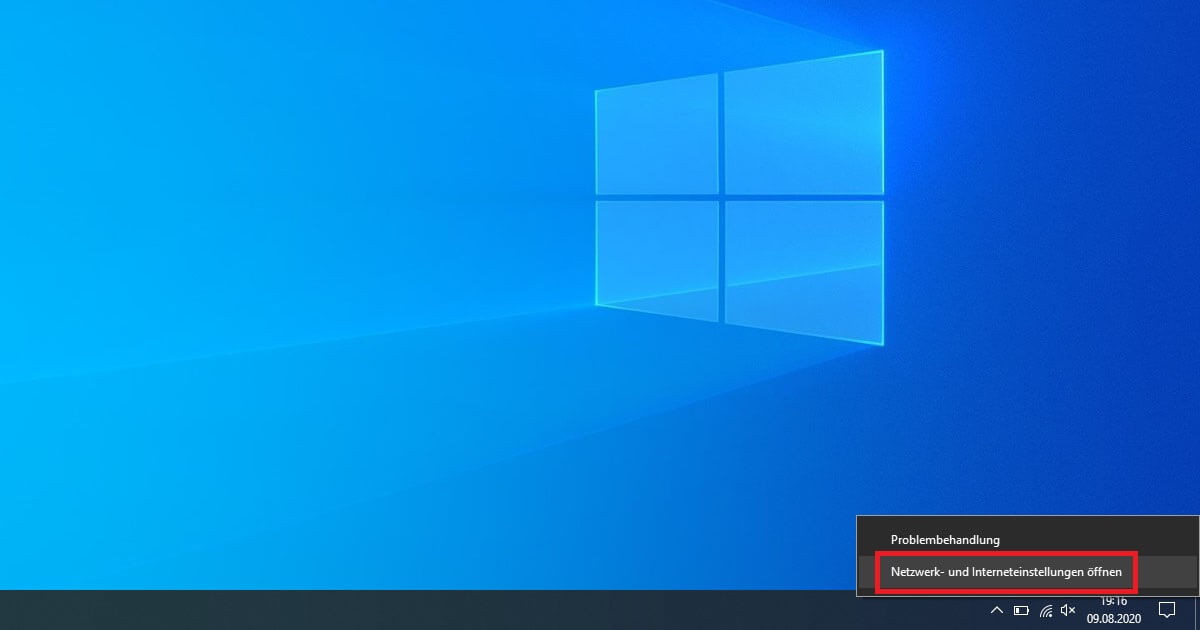Select Netzwerk- und Interneteinstellungen öffnen
The image size is (1200, 630).
pos(1007,572)
